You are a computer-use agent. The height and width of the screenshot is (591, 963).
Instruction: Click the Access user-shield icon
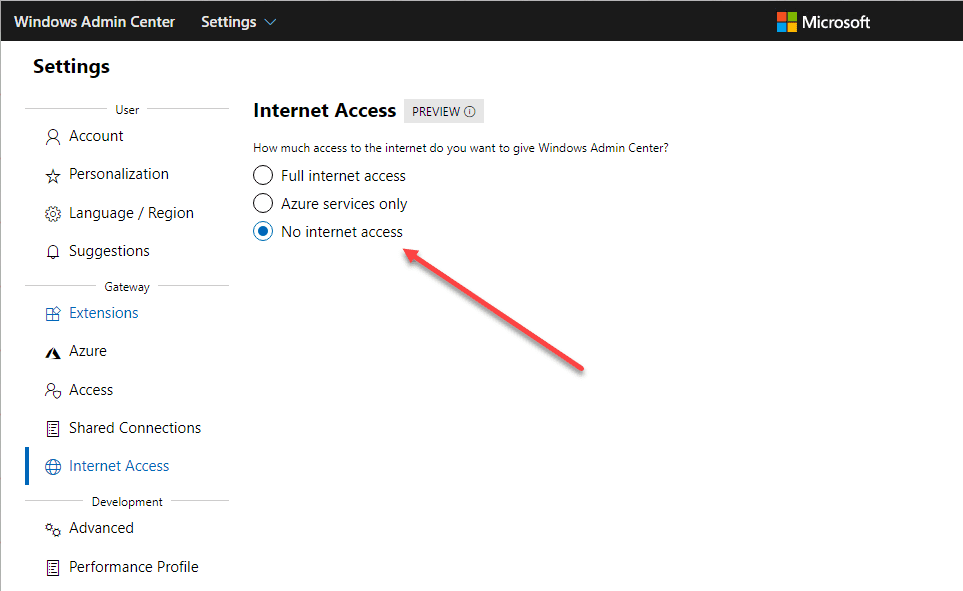click(x=53, y=391)
